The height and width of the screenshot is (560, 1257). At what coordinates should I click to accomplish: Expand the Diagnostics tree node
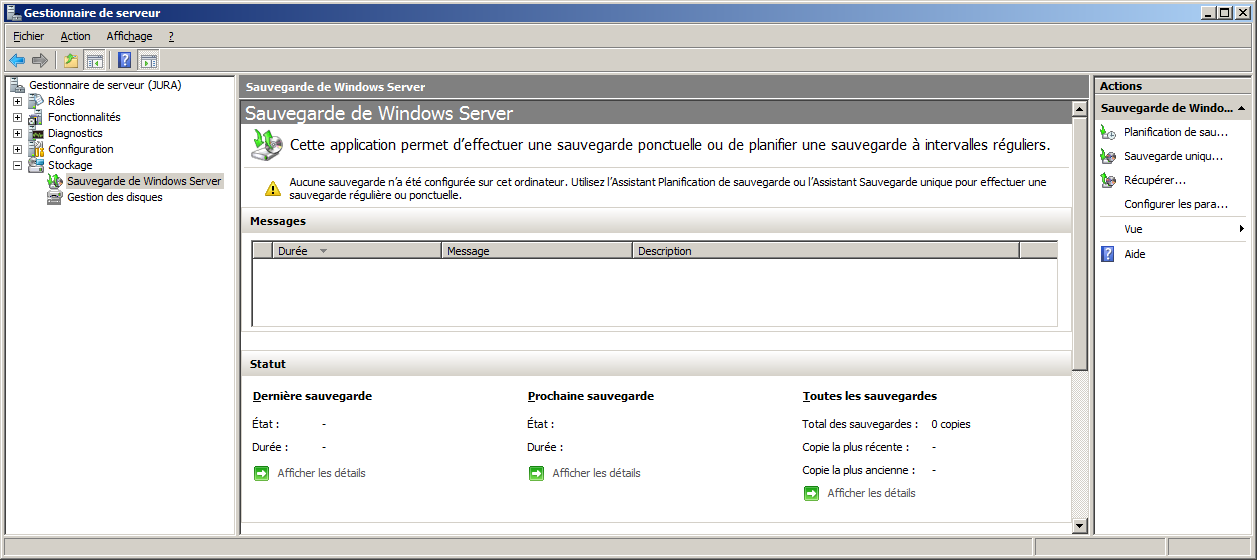point(17,133)
